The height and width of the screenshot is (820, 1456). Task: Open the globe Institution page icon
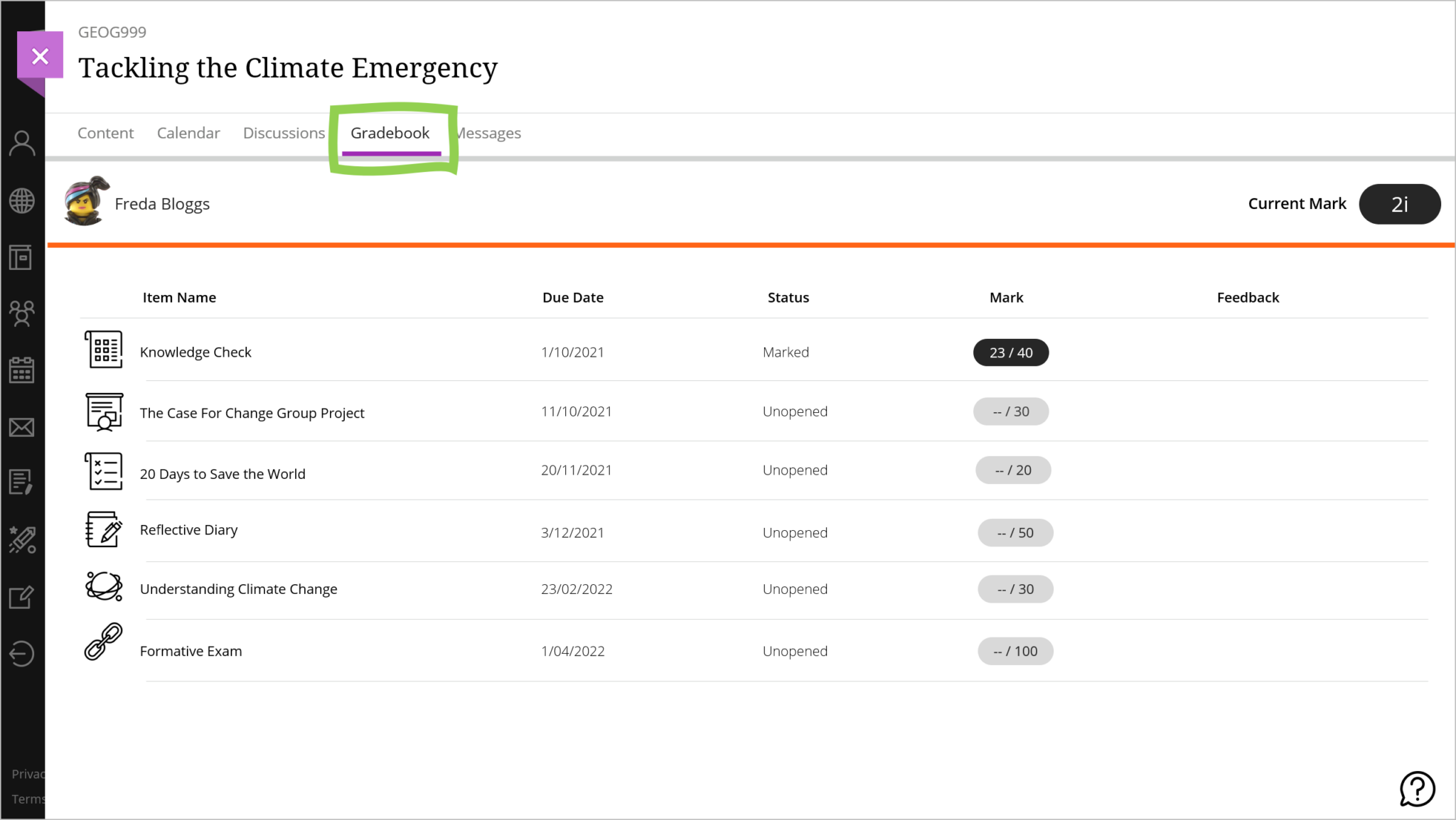tap(22, 200)
